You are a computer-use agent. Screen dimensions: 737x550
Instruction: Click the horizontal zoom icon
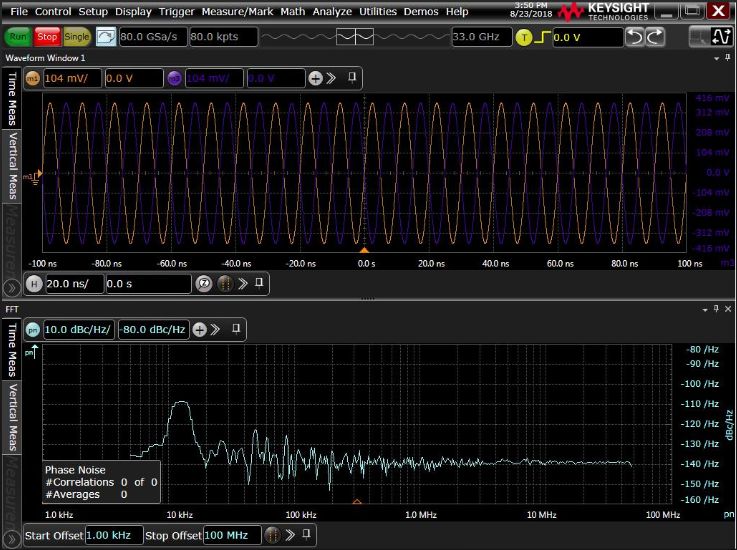[x=204, y=284]
